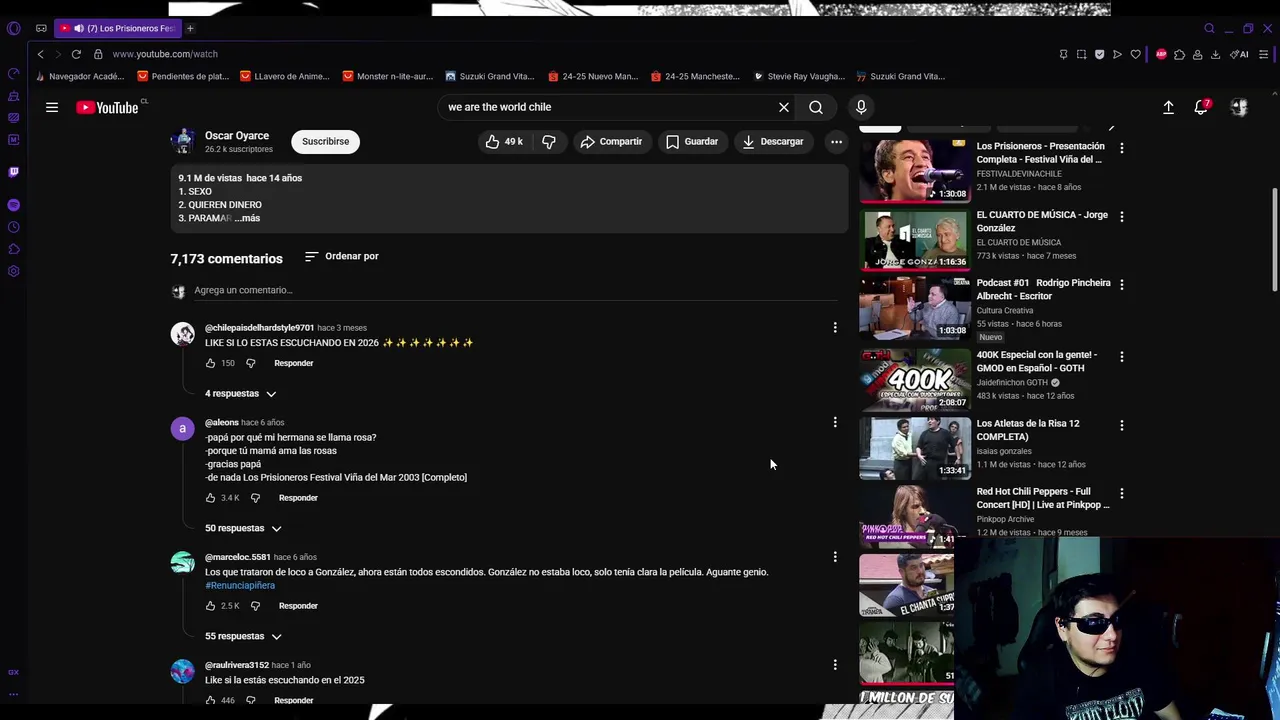Dislike the @aleons comment
Screen dimensions: 1280x720
click(x=255, y=498)
